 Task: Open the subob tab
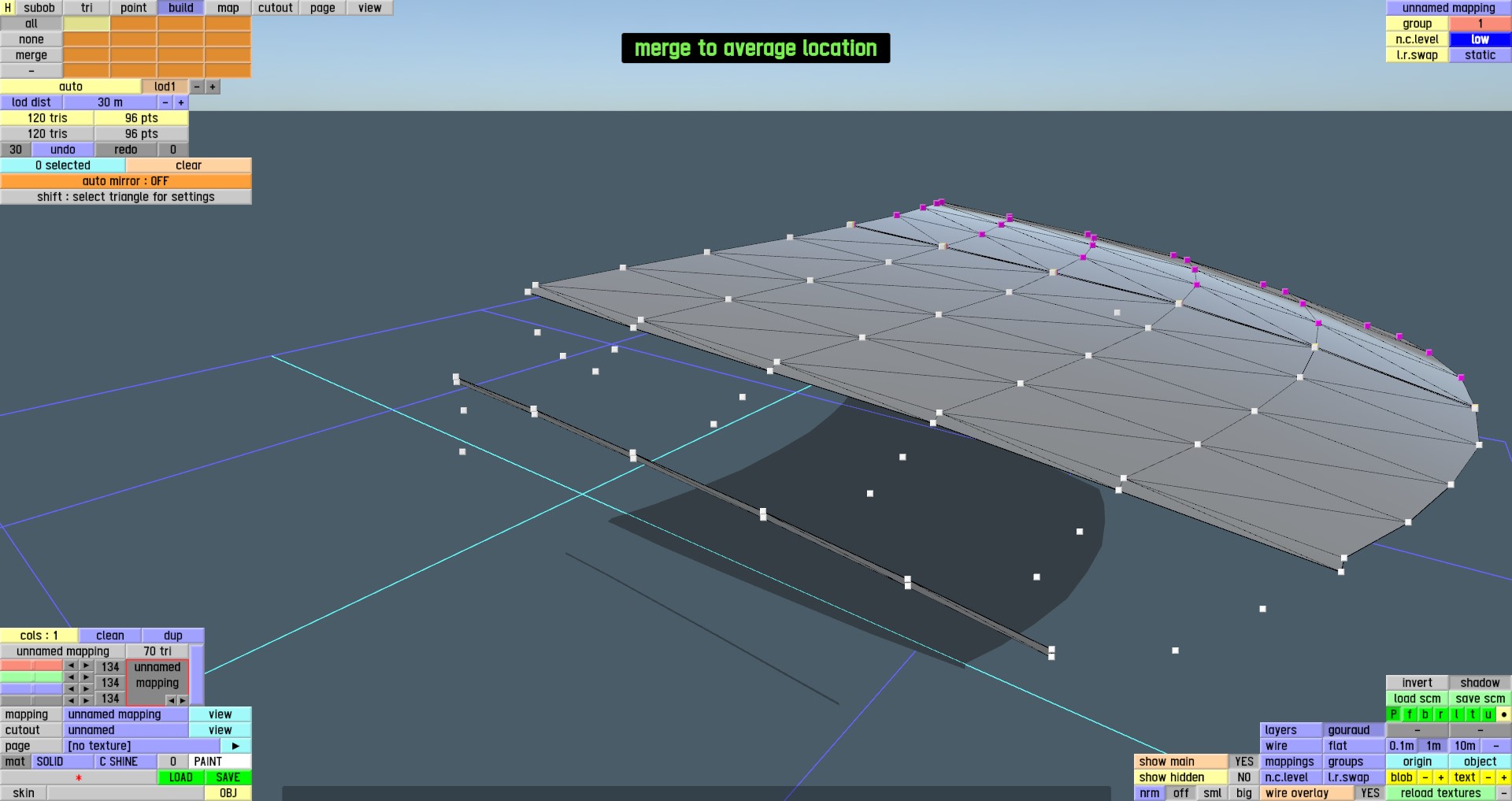point(39,8)
